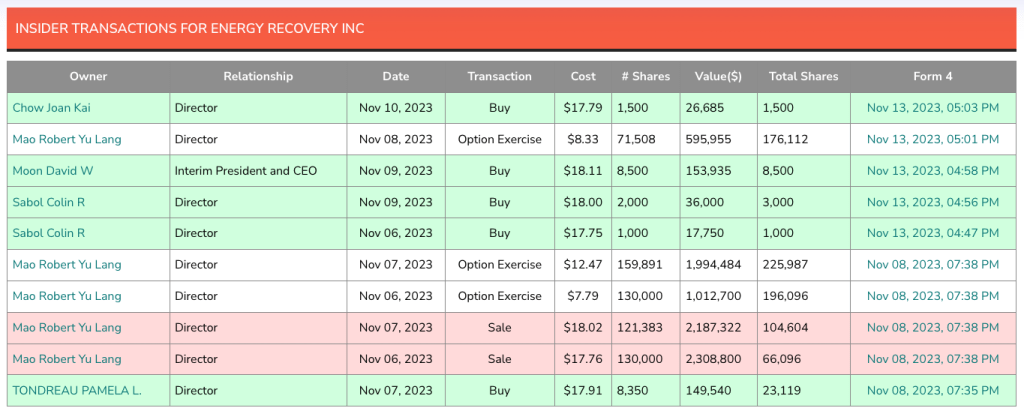Select the 2,308,800 value cell
The width and height of the screenshot is (1024, 411).
click(x=718, y=359)
